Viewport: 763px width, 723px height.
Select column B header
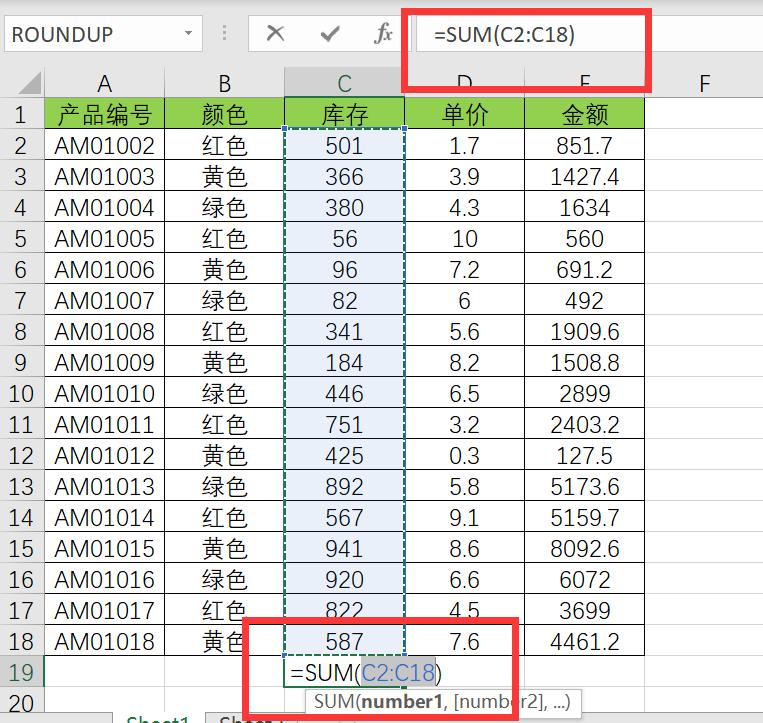[224, 83]
